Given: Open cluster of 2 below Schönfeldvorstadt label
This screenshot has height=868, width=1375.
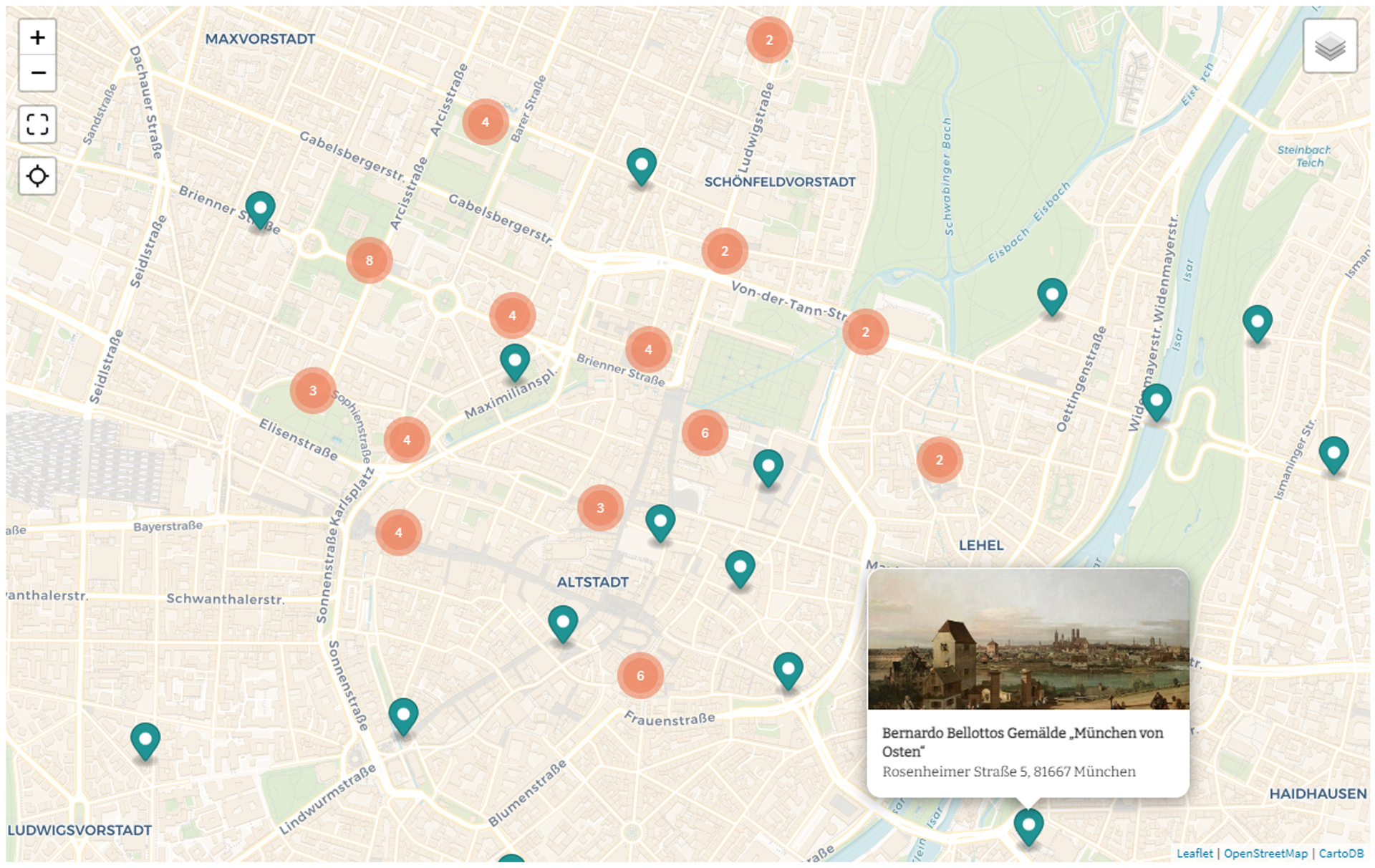Looking at the screenshot, I should point(725,251).
